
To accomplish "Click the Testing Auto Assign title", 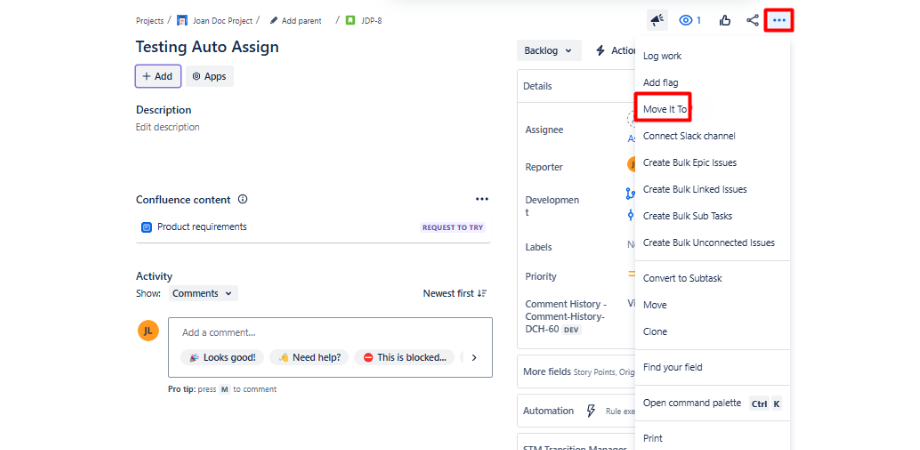I will click(x=207, y=47).
